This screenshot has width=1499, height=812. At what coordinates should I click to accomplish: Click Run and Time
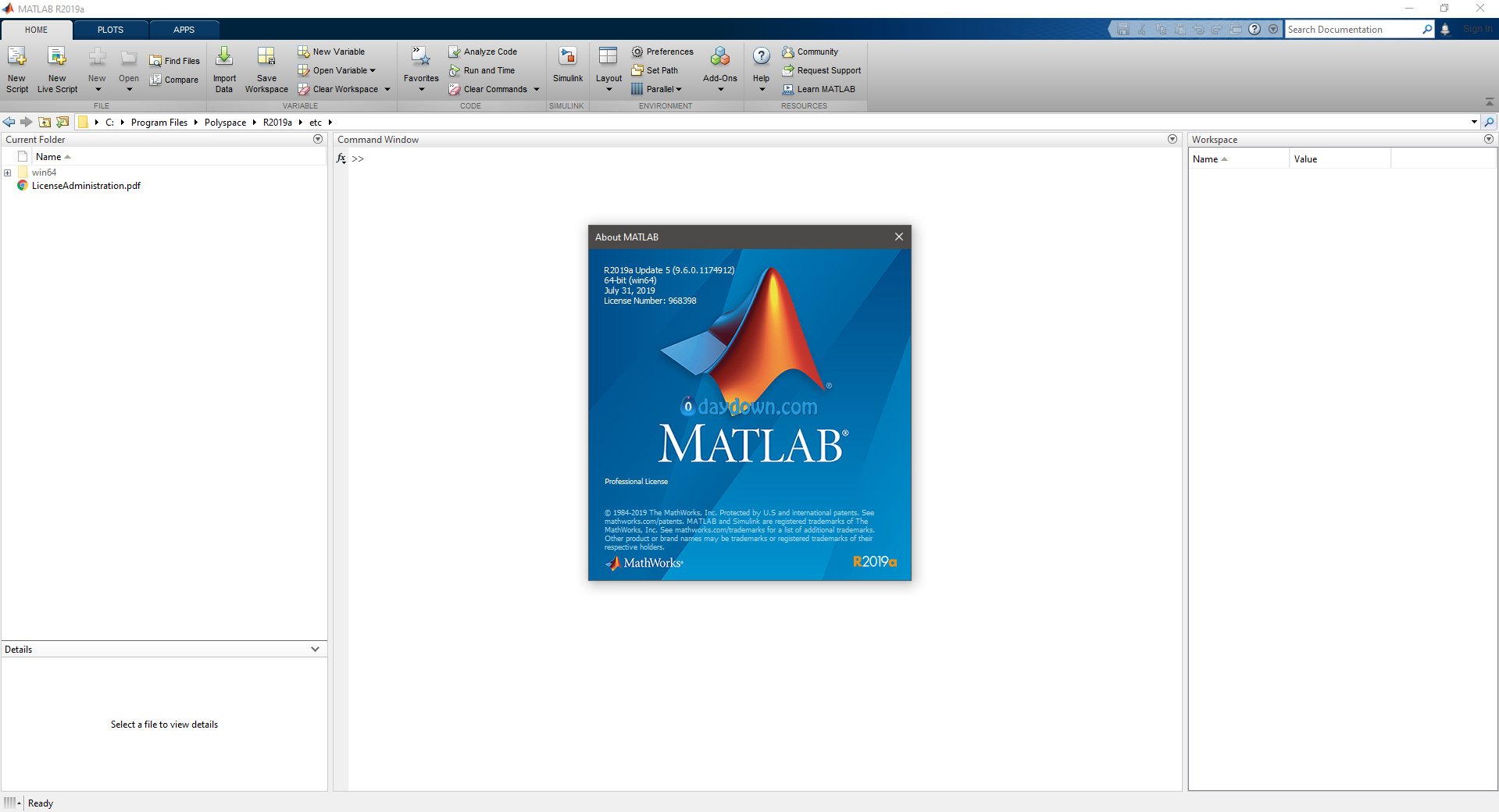(482, 70)
